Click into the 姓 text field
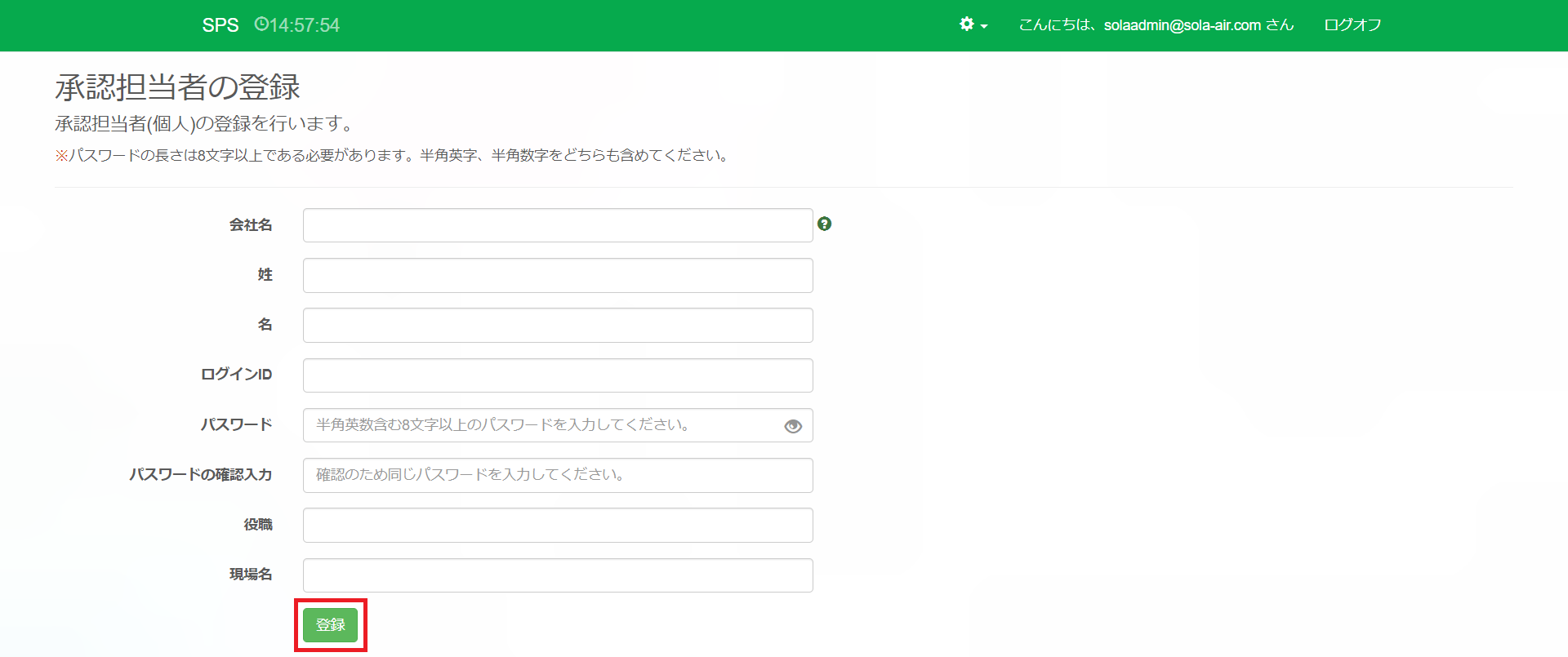Image resolution: width=1568 pixels, height=657 pixels. [x=557, y=276]
